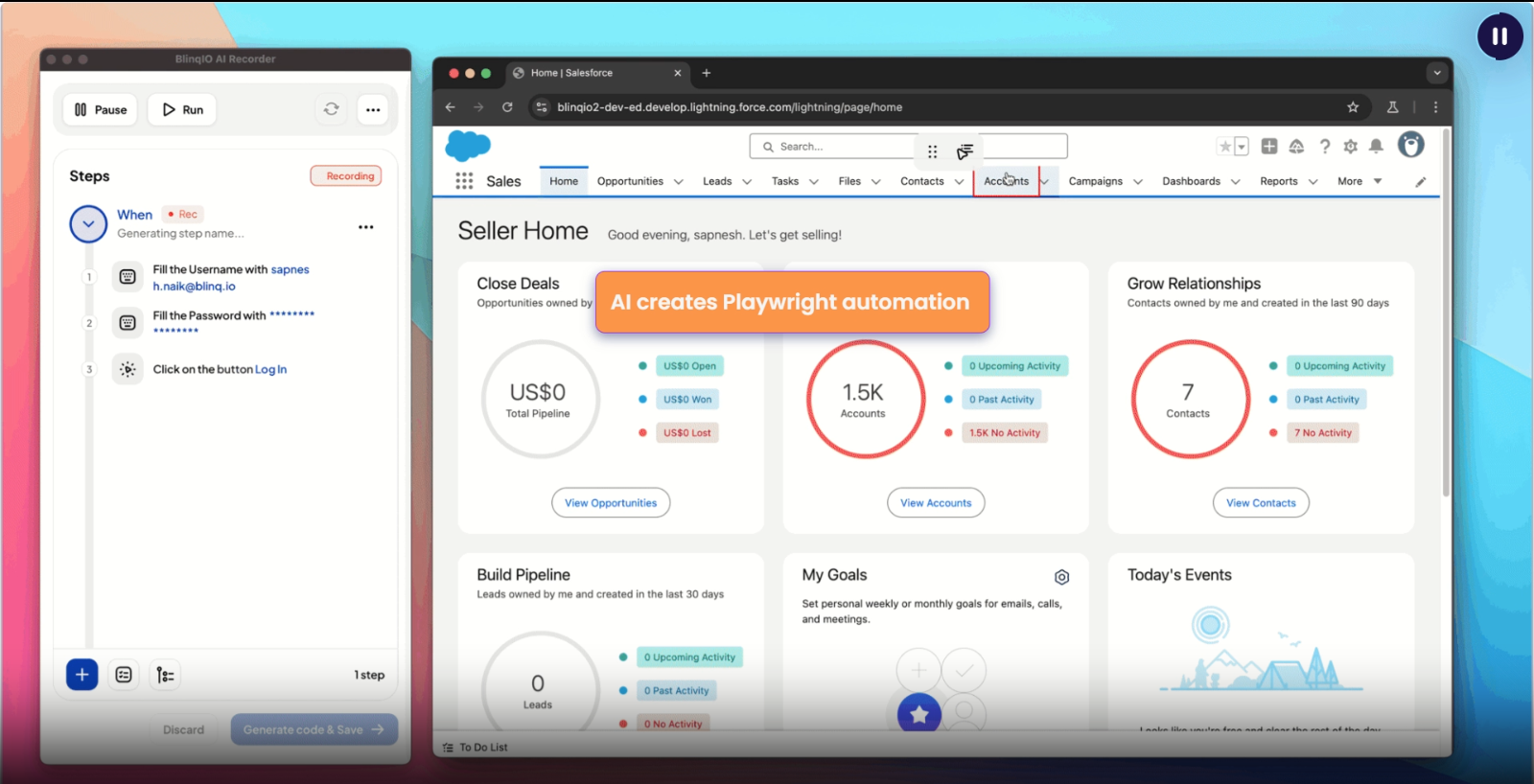Image resolution: width=1534 pixels, height=784 pixels.
Task: Go back in the browser
Action: click(451, 107)
